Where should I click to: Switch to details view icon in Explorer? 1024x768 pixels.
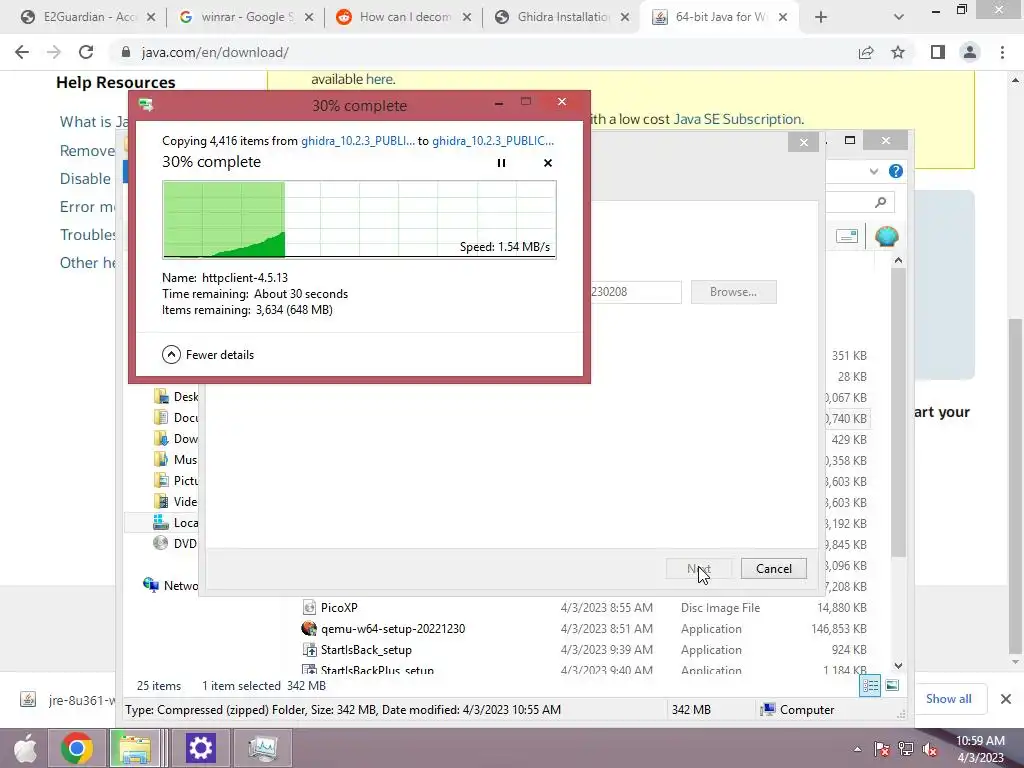tap(870, 686)
